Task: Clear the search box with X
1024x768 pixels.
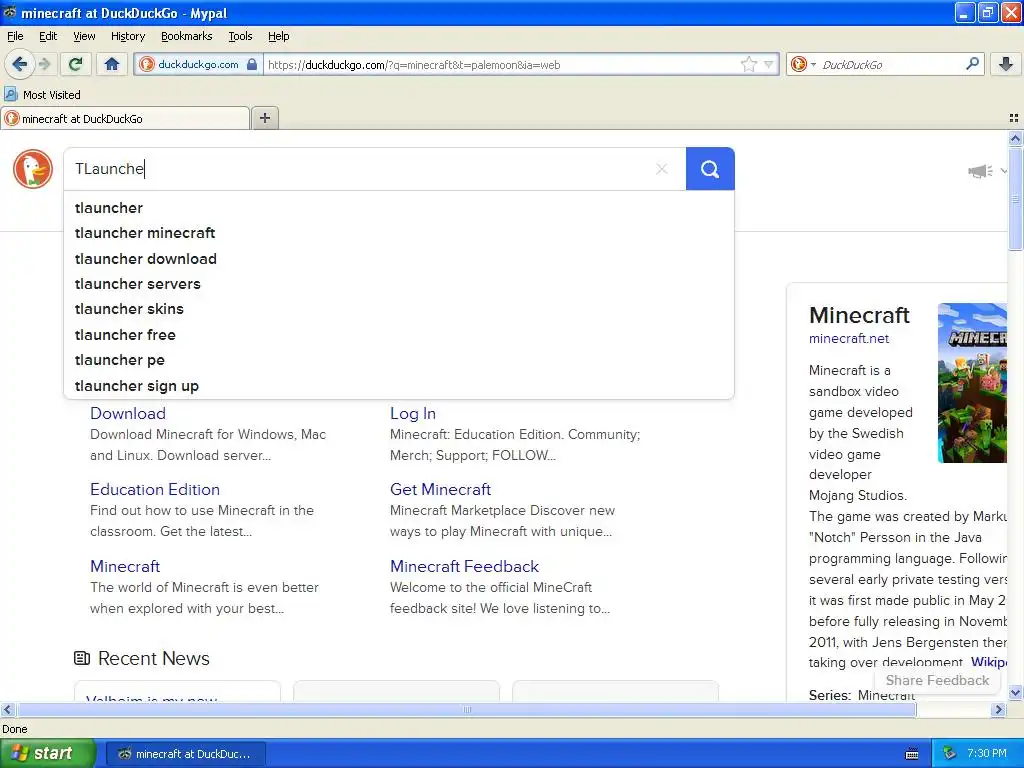Action: point(662,168)
